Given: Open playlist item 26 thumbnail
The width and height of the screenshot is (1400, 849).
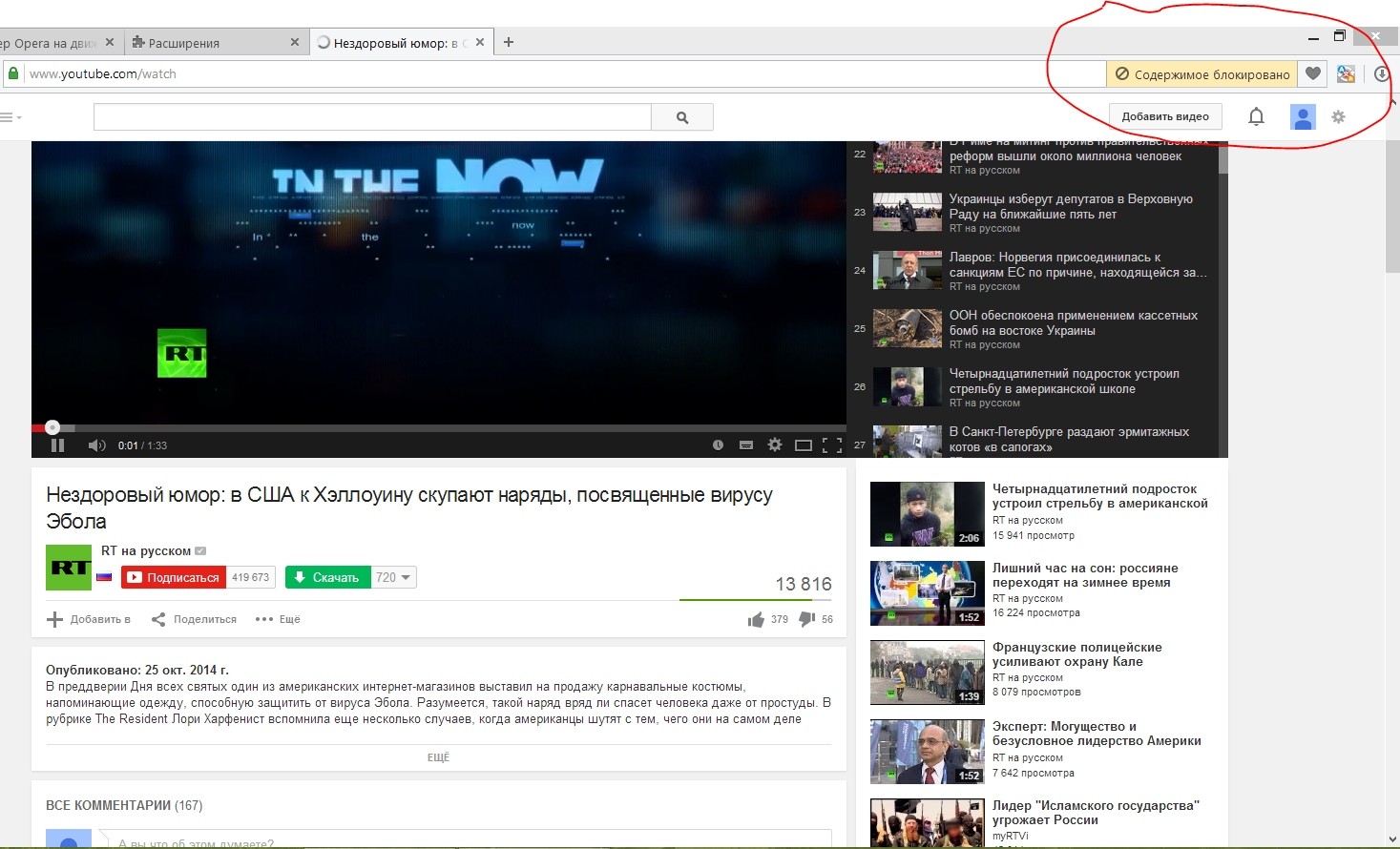Looking at the screenshot, I should click(x=908, y=386).
